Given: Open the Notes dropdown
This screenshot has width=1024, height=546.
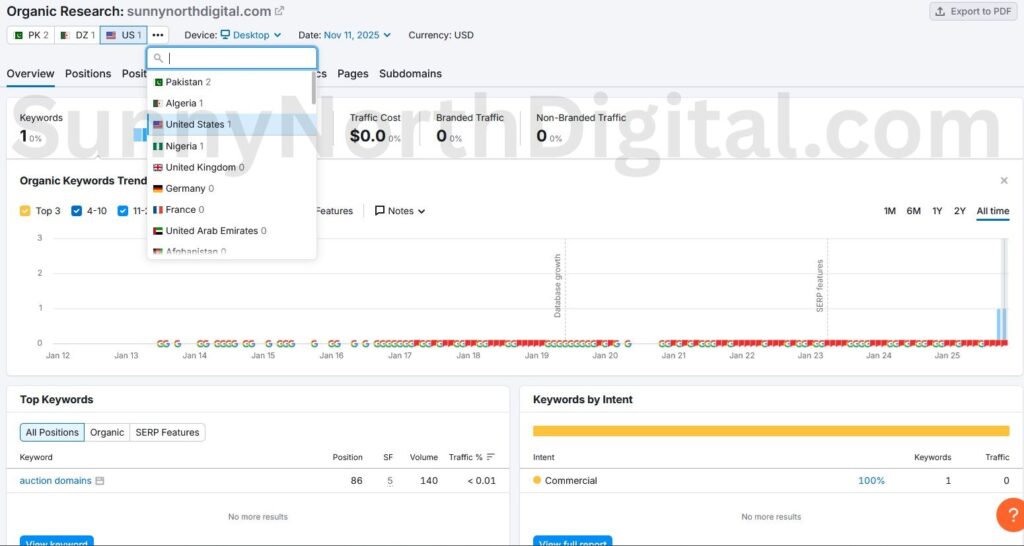Looking at the screenshot, I should (x=400, y=211).
